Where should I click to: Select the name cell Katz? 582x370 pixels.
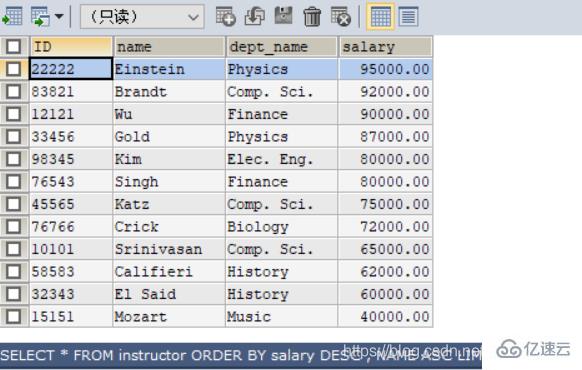click(x=169, y=204)
